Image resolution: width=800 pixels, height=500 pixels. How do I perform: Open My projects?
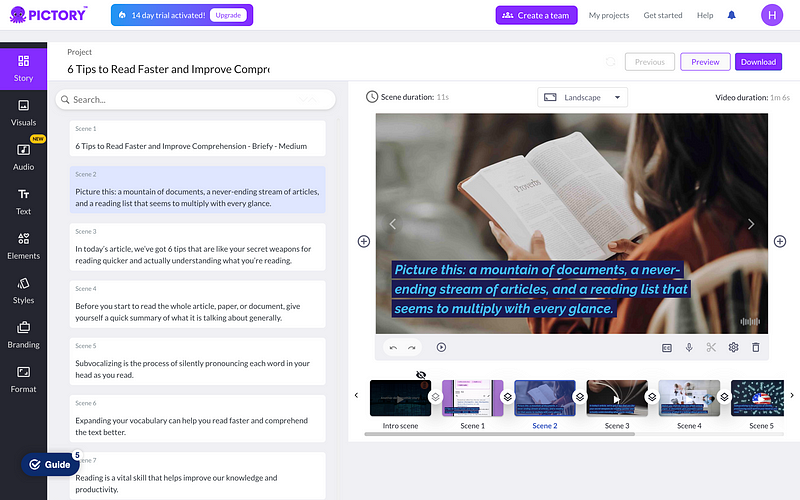[609, 15]
